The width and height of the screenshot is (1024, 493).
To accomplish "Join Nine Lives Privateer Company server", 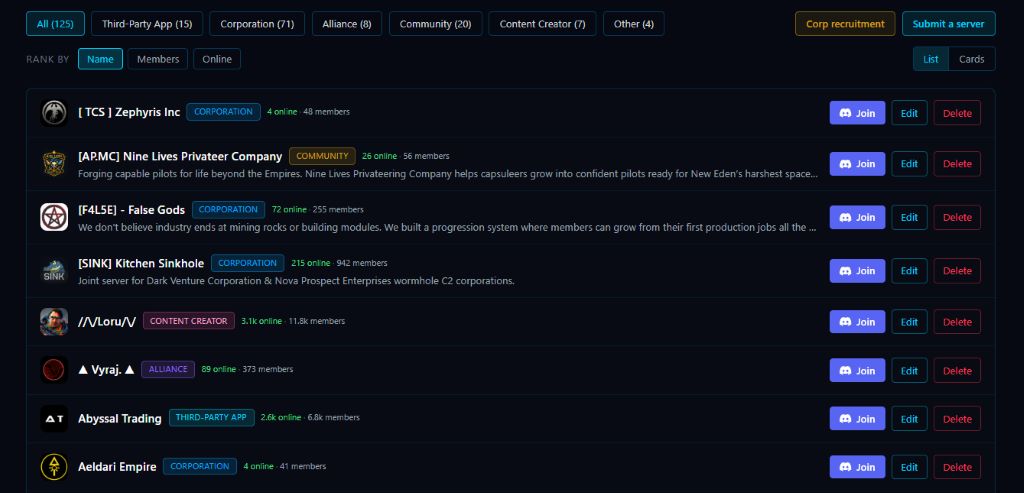I will point(857,164).
